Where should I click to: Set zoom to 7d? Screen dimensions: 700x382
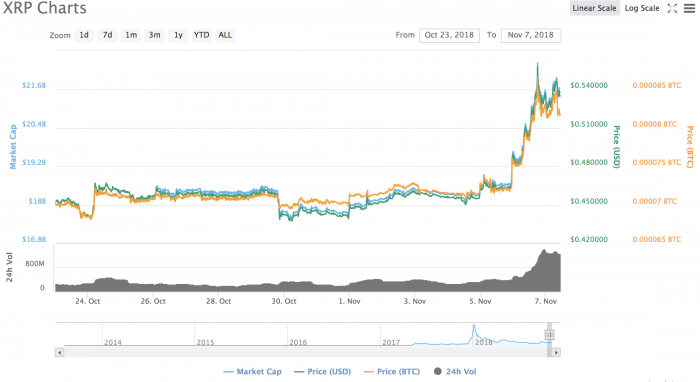pyautogui.click(x=108, y=35)
